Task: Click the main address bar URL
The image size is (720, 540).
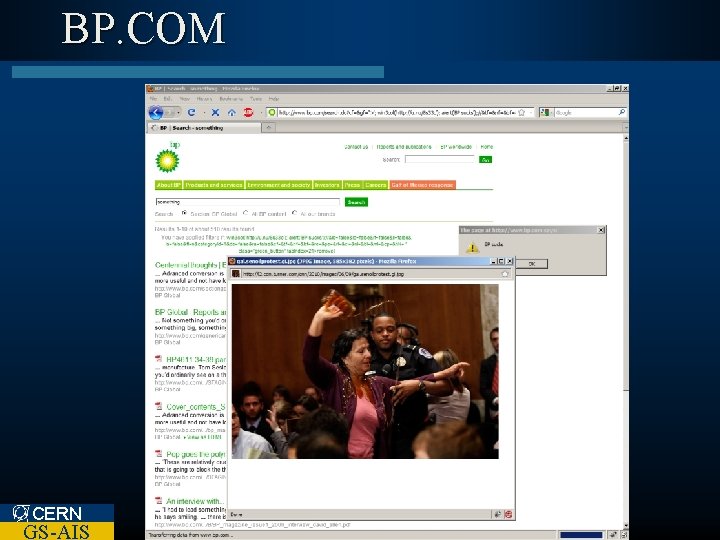Action: [397, 112]
